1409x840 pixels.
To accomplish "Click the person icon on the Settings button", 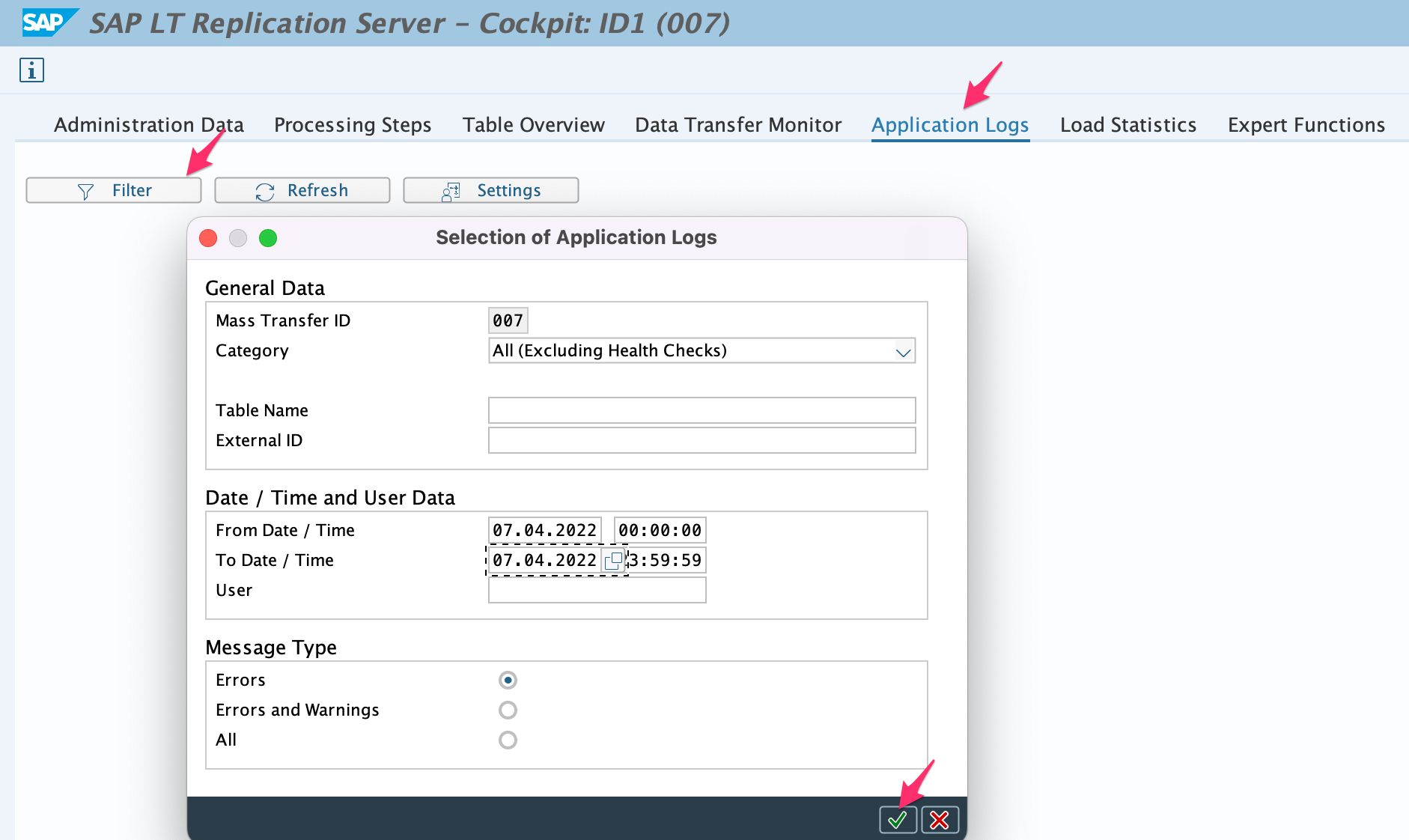I will click(450, 190).
